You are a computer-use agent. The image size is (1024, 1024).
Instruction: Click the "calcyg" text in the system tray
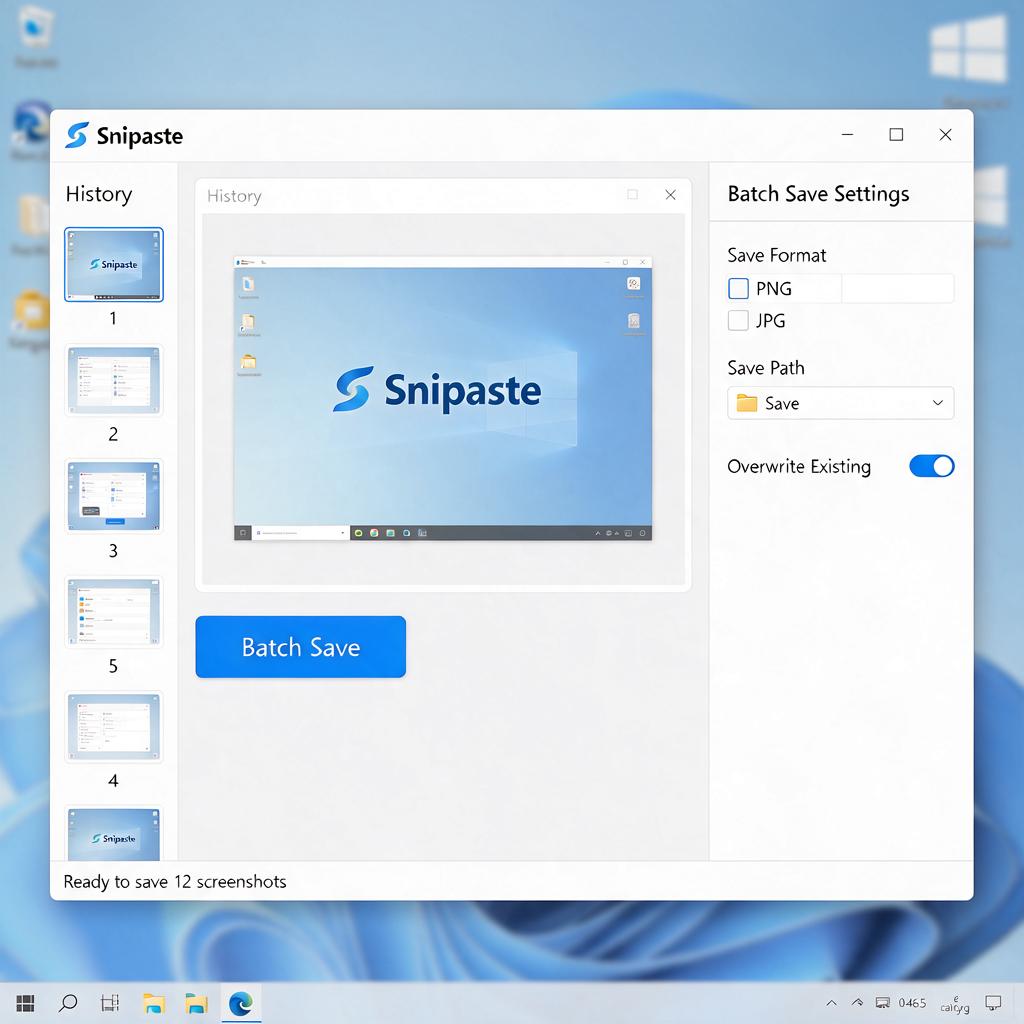click(x=955, y=1006)
